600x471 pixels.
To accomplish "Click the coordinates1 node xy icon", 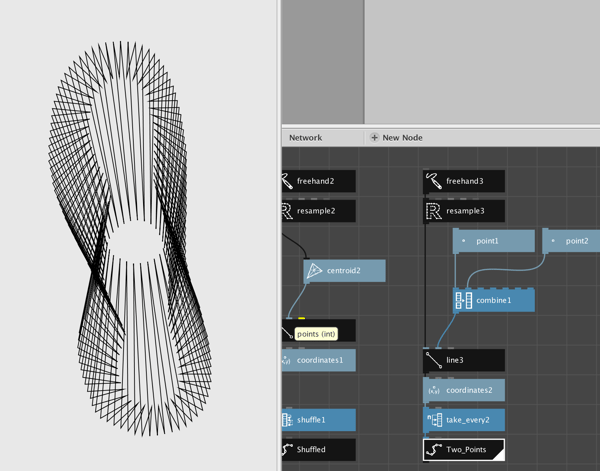I will (287, 360).
